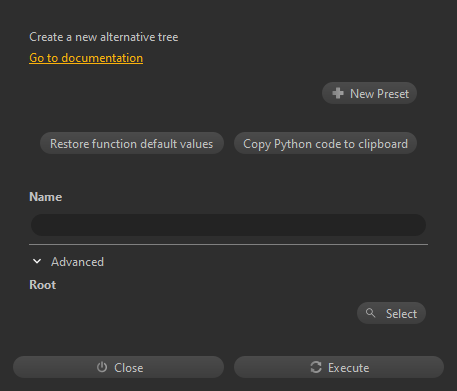Image resolution: width=457 pixels, height=391 pixels.
Task: Click the plus icon on New Preset
Action: click(338, 93)
